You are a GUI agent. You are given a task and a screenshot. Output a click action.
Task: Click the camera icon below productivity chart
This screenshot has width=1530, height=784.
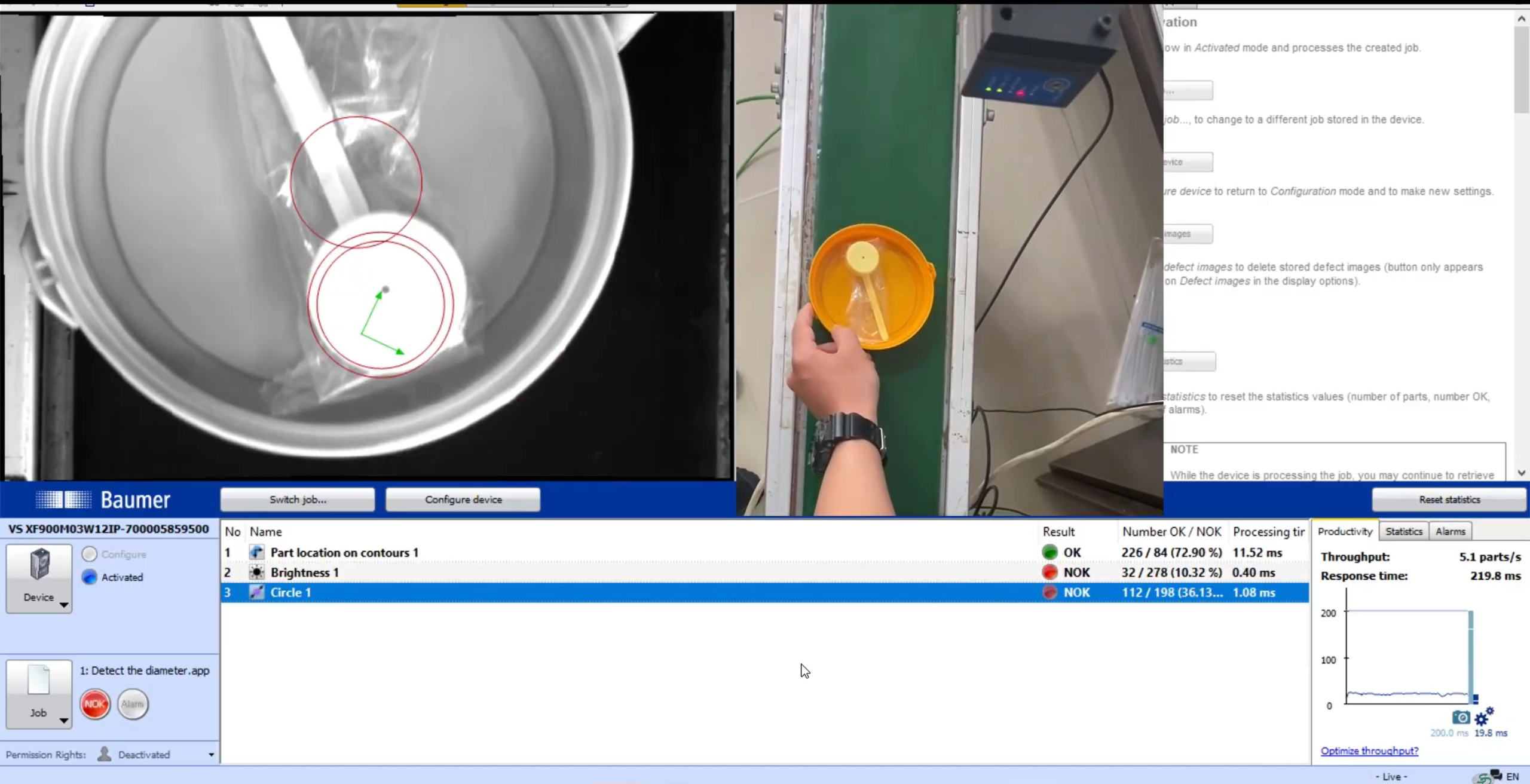1461,717
